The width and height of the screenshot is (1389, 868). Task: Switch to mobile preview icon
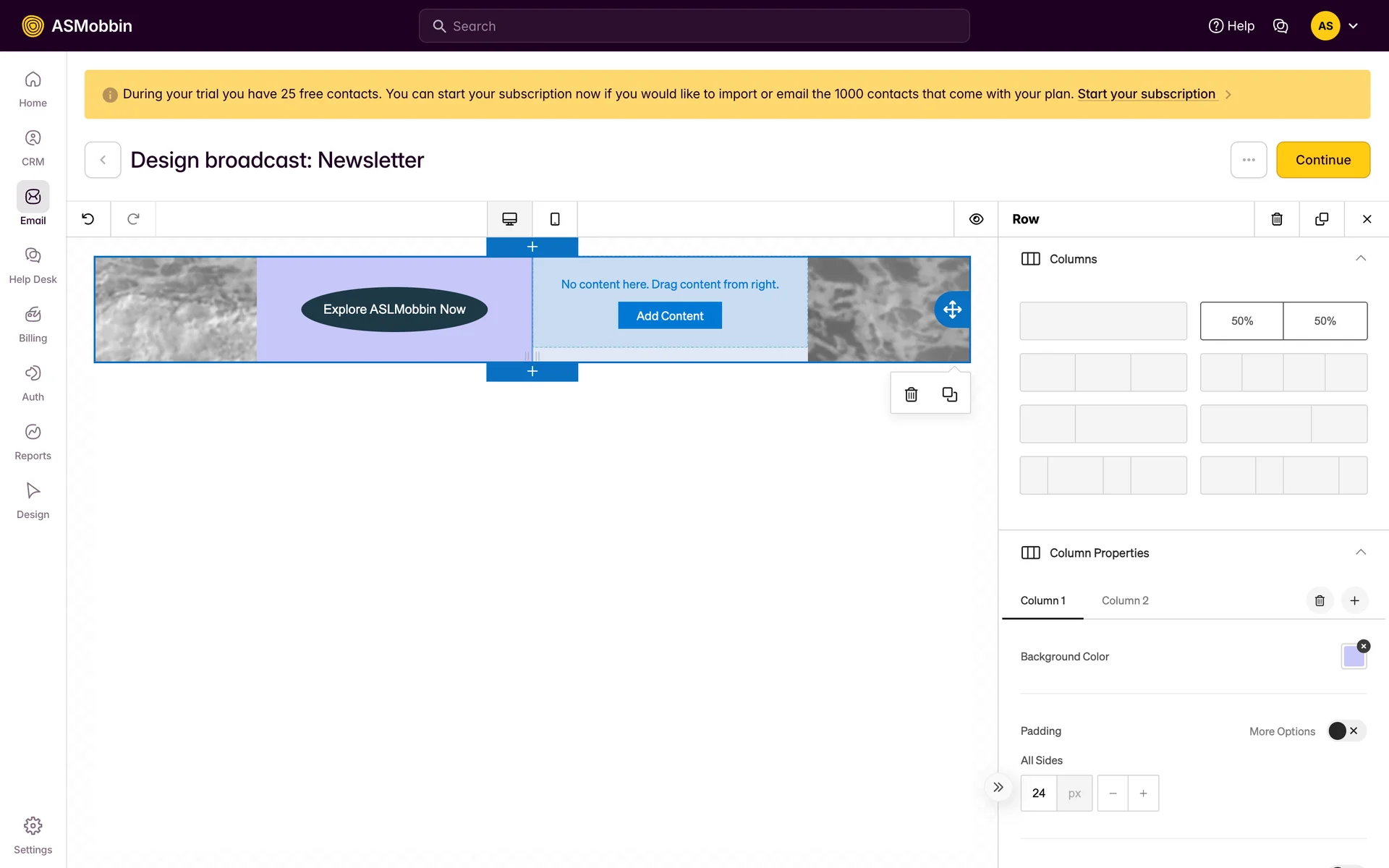[555, 219]
